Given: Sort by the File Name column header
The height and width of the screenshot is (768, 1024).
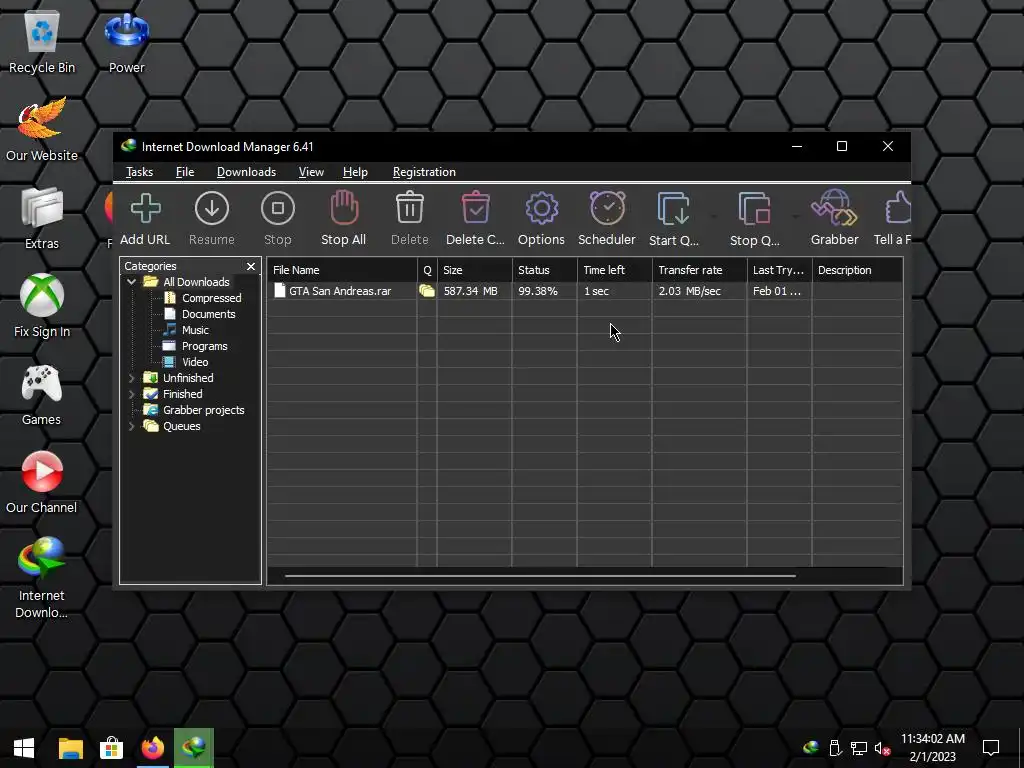Looking at the screenshot, I should (x=342, y=270).
